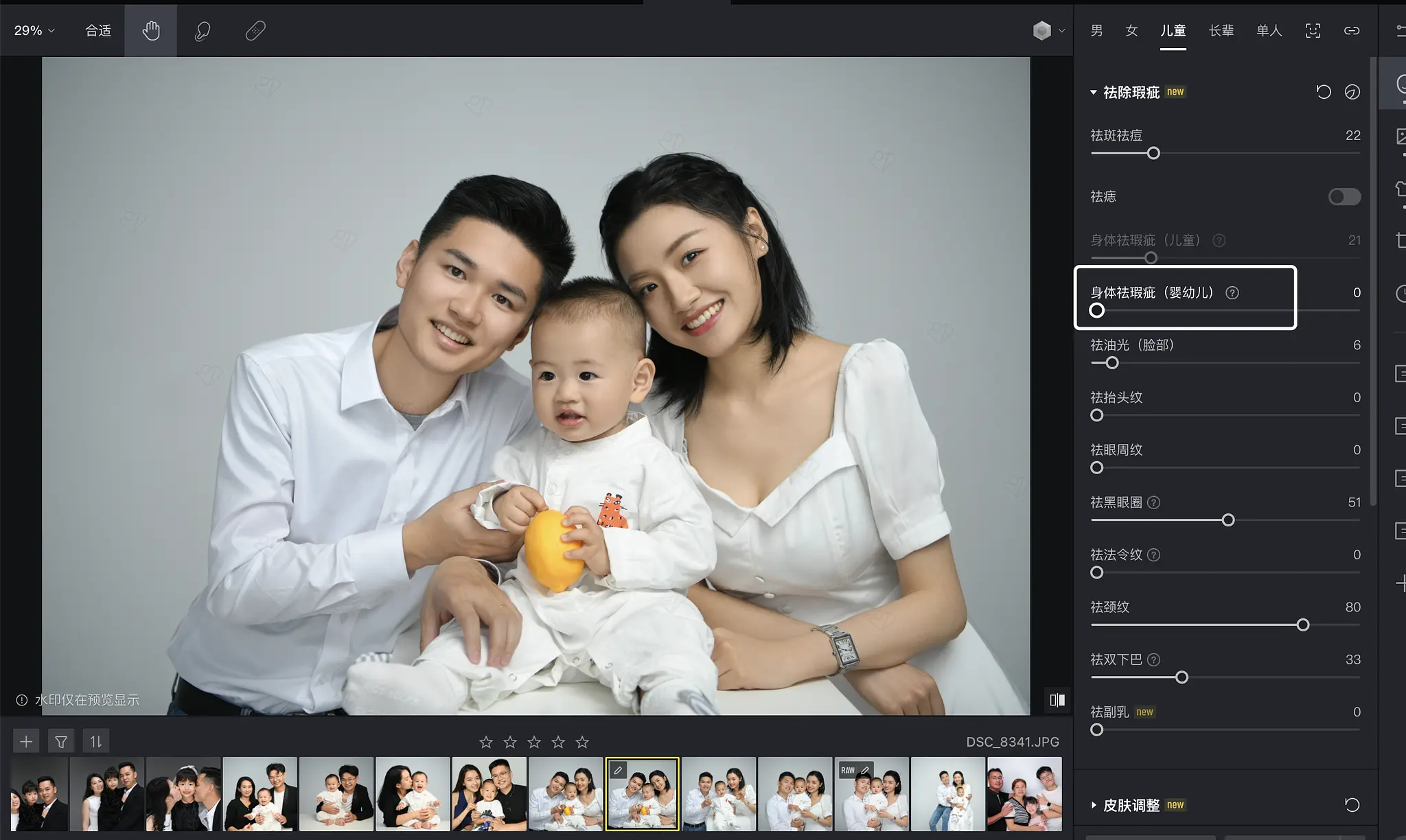Image resolution: width=1406 pixels, height=840 pixels.
Task: Select the bandage healing tool
Action: [255, 30]
